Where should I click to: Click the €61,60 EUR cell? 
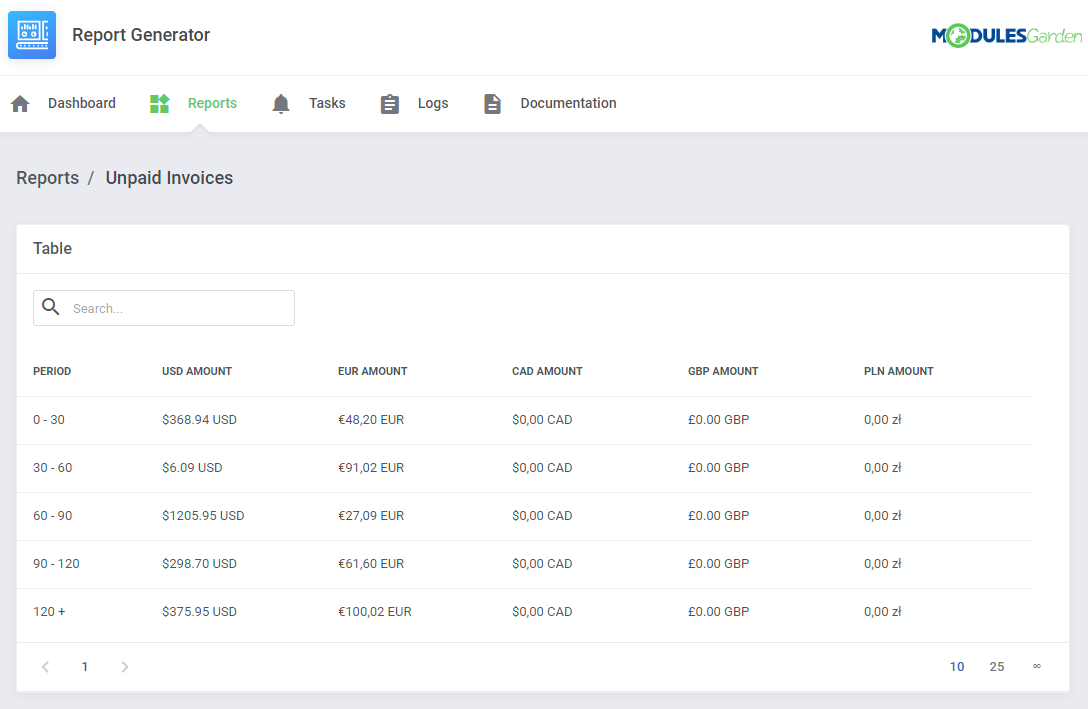[371, 564]
